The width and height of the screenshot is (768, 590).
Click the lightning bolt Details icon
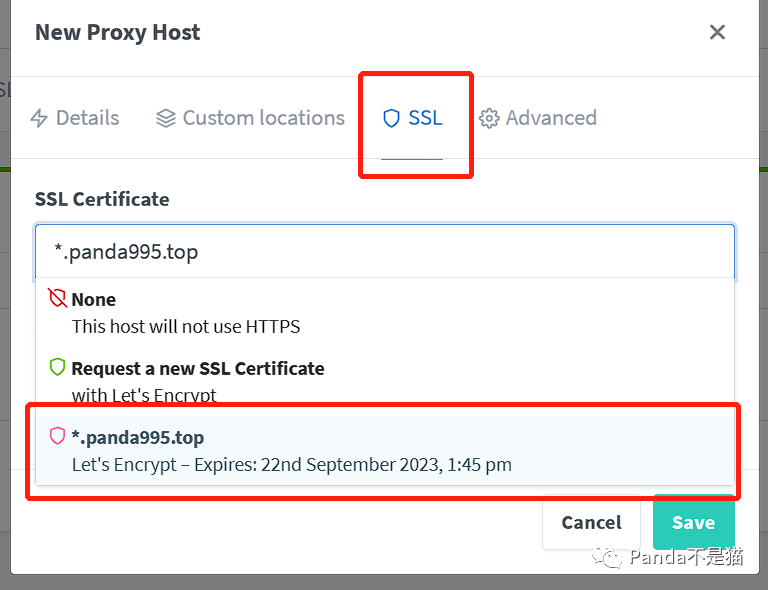(39, 118)
